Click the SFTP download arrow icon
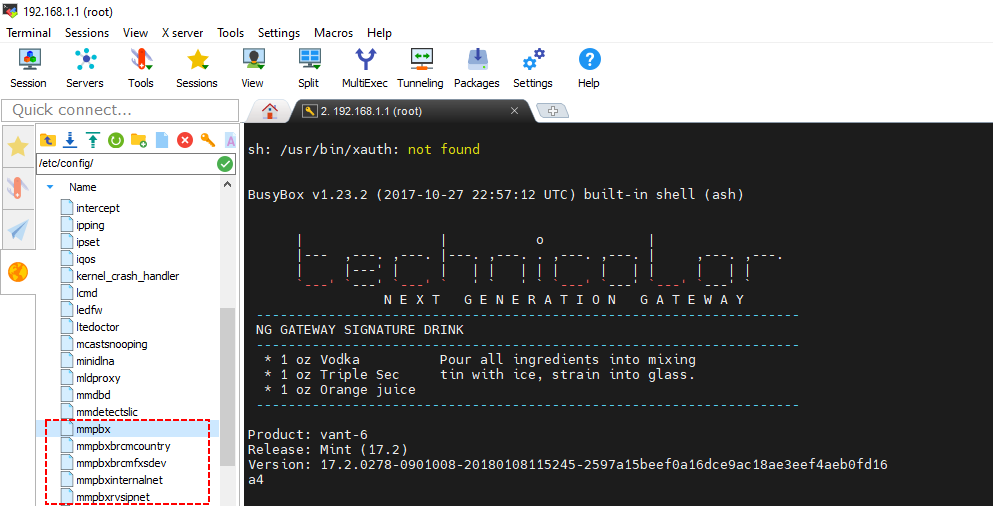993x506 pixels. click(x=70, y=140)
